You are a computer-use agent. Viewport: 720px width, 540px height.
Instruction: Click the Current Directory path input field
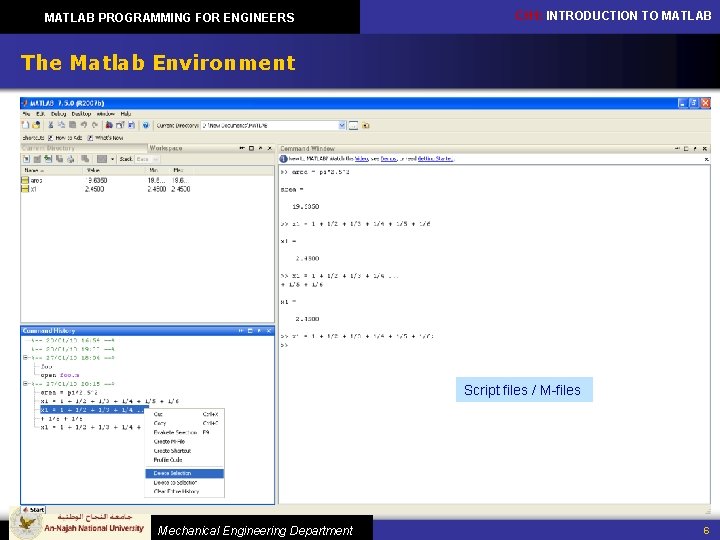pos(270,125)
